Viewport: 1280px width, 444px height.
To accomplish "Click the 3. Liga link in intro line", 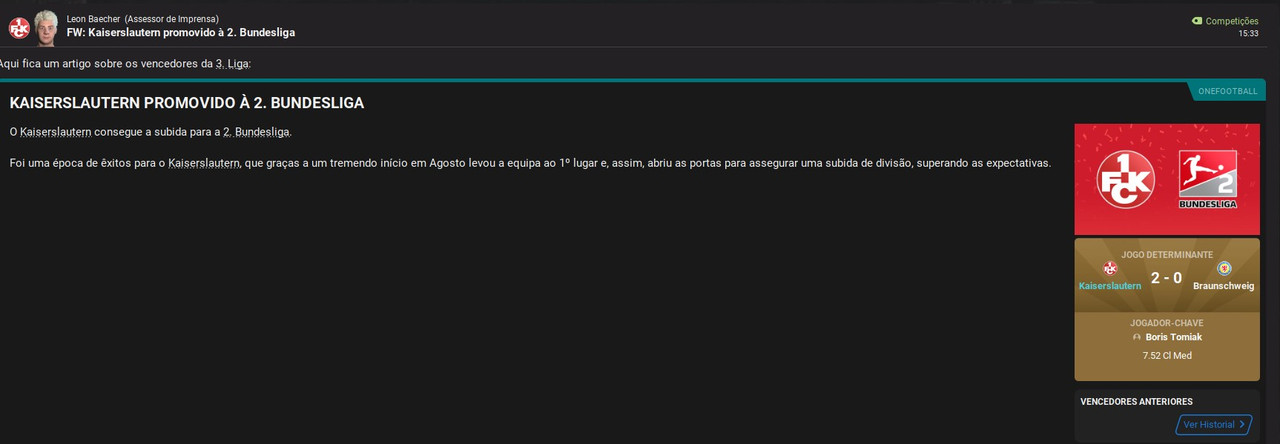I will 232,64.
